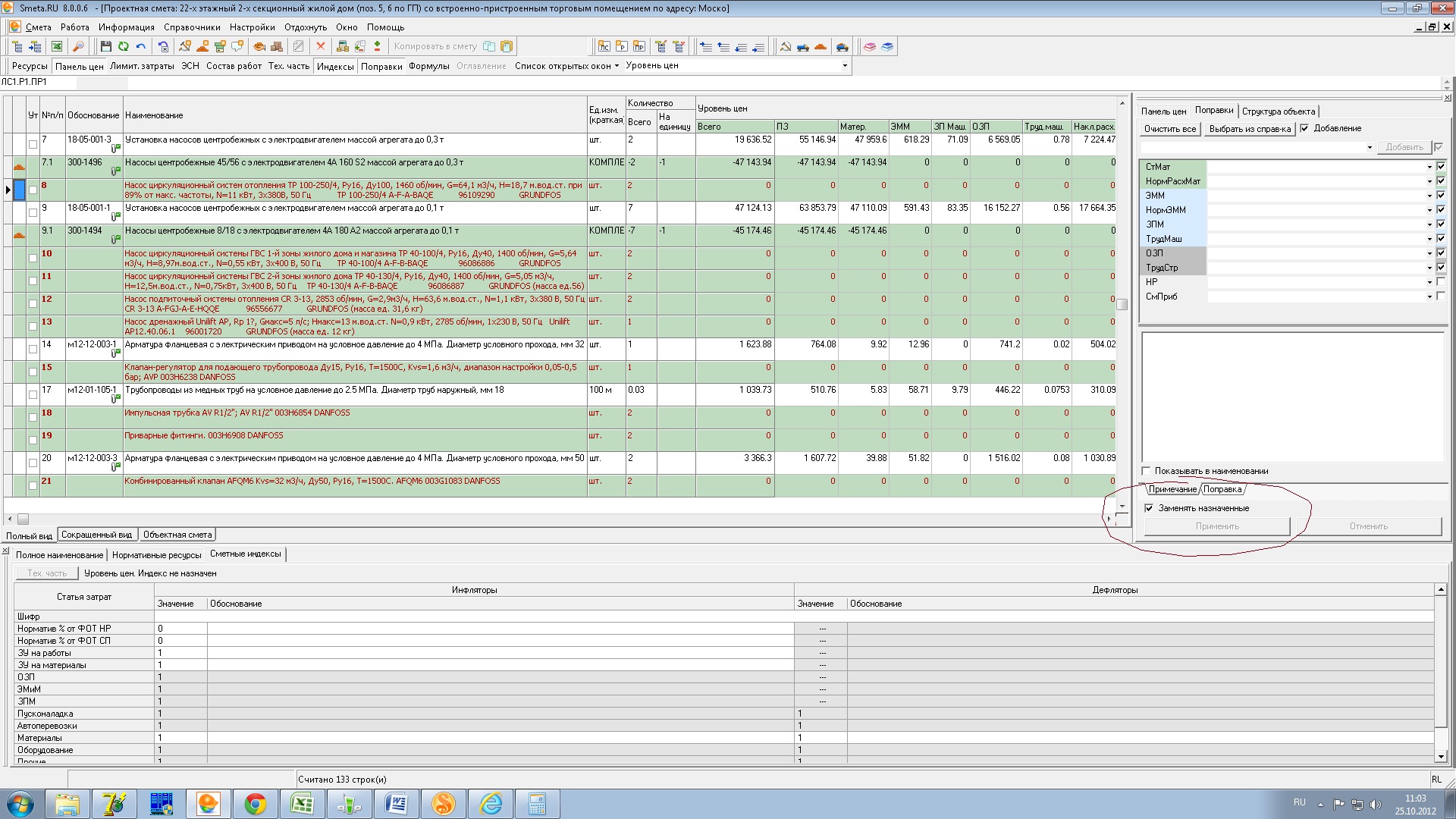Click the green refresh arrows icon
The height and width of the screenshot is (819, 1456).
123,46
